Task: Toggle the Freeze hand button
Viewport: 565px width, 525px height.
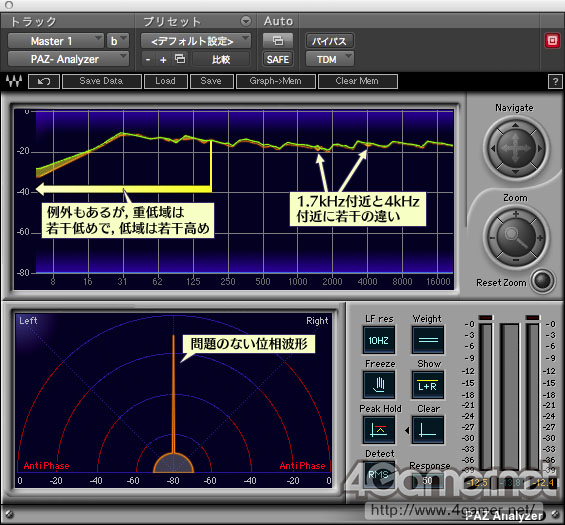Action: pyautogui.click(x=379, y=384)
